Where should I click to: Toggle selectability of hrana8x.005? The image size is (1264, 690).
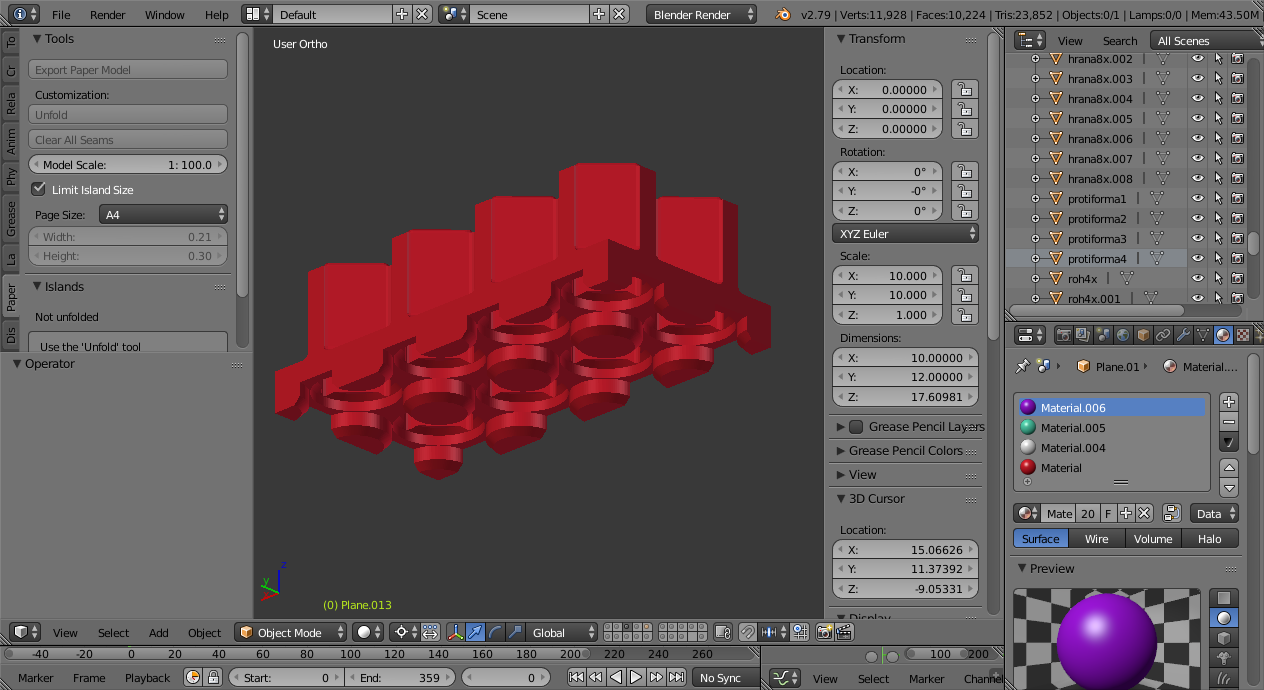1218,119
